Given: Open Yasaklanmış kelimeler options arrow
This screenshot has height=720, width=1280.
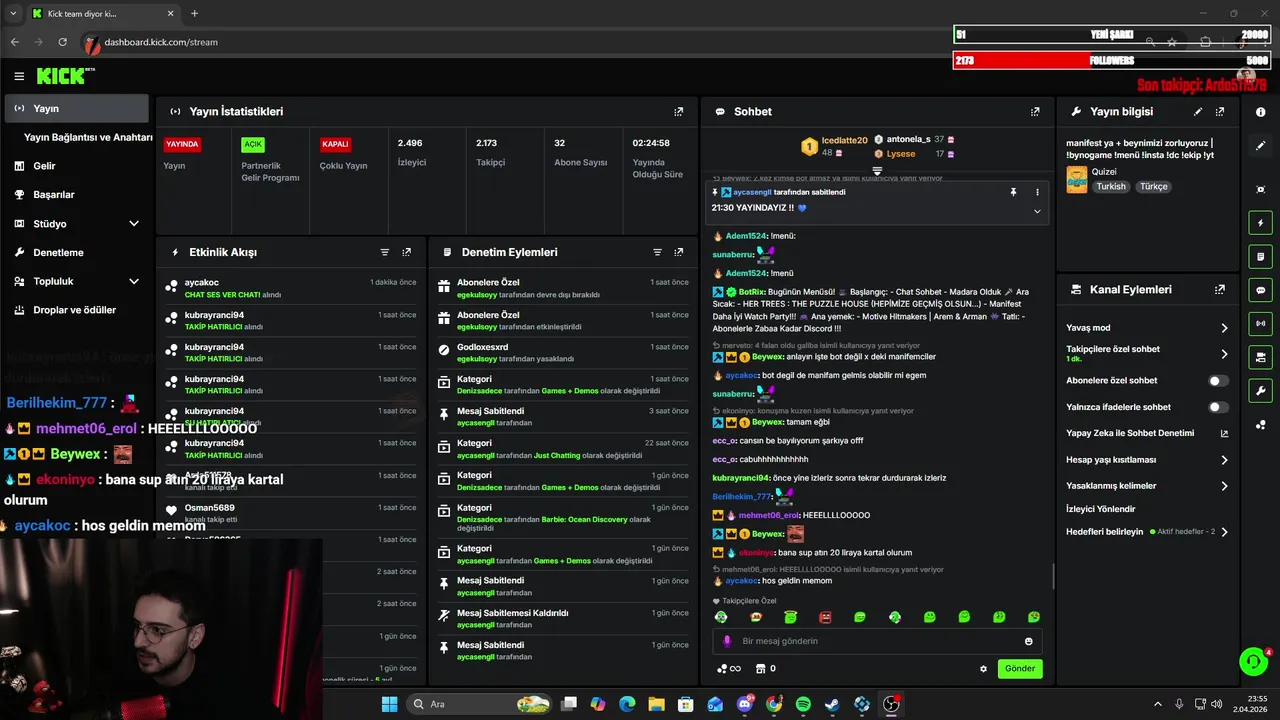Looking at the screenshot, I should [x=1224, y=486].
